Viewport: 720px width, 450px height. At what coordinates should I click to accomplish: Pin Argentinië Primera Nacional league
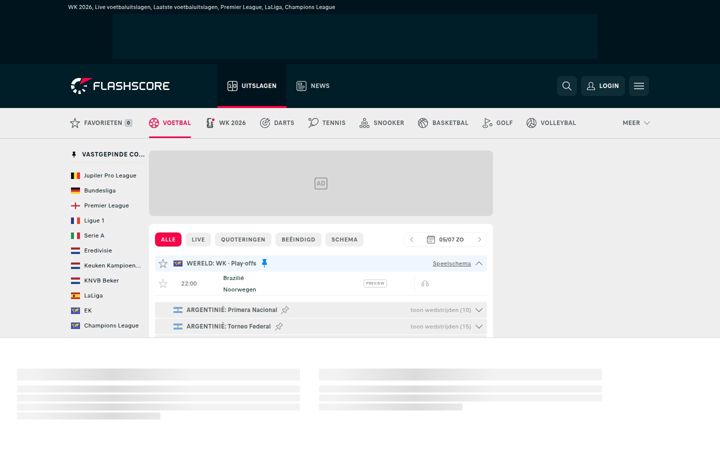[x=285, y=310]
